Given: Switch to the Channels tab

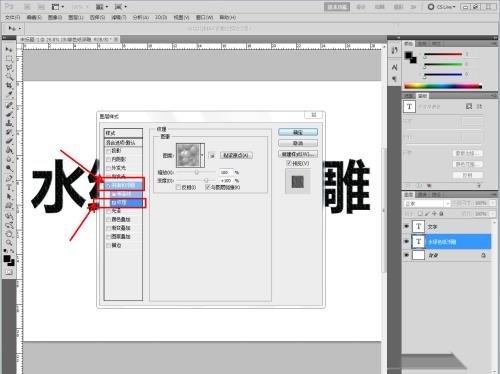Looking at the screenshot, I should 422,195.
